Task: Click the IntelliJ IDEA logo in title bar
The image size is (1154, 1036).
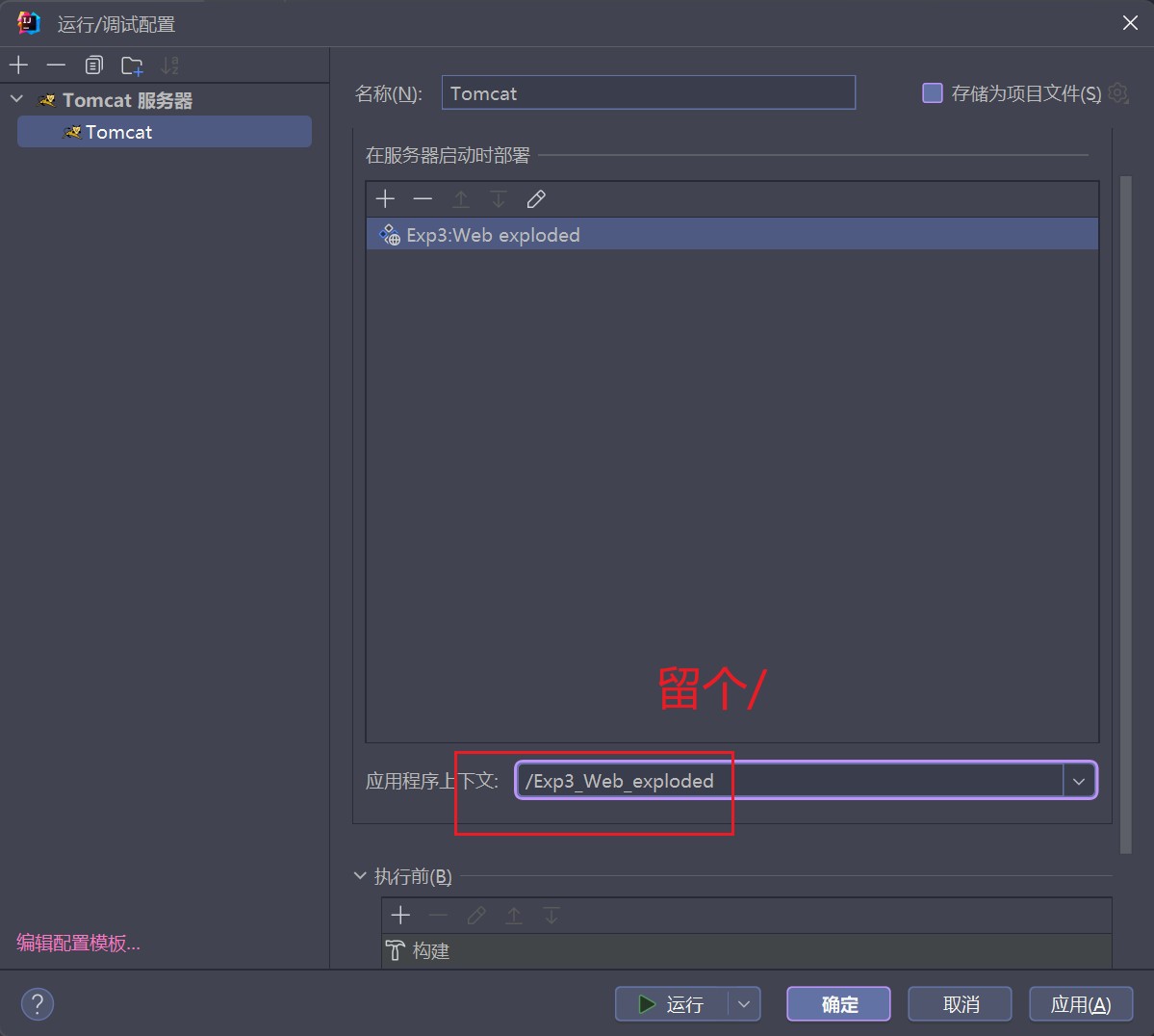Action: coord(28,23)
